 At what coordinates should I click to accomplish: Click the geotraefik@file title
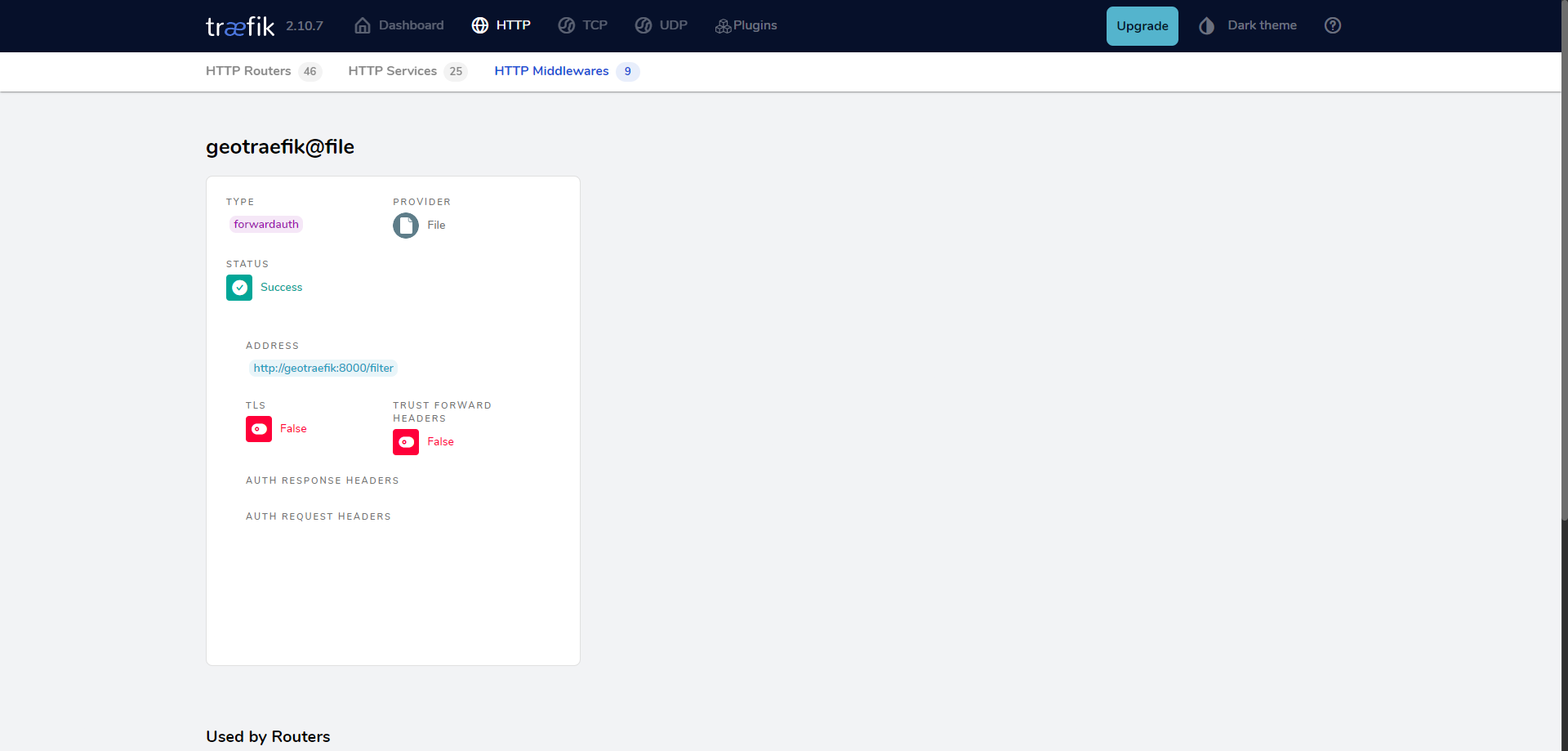[280, 147]
